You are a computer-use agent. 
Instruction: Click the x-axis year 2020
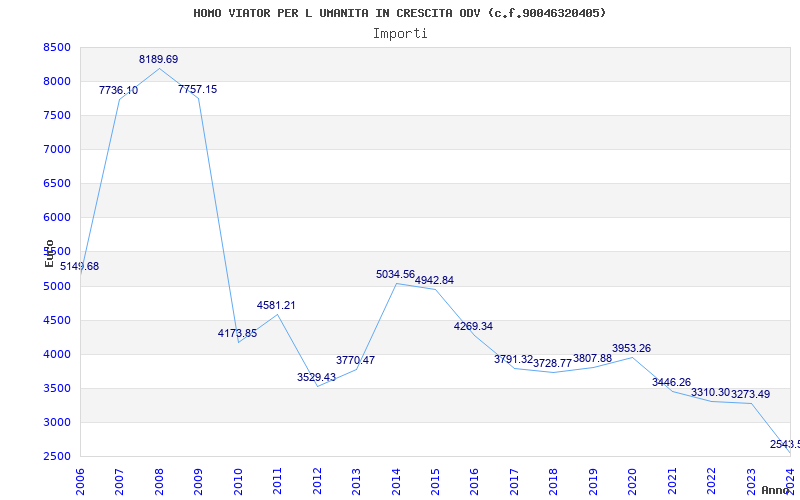[633, 482]
